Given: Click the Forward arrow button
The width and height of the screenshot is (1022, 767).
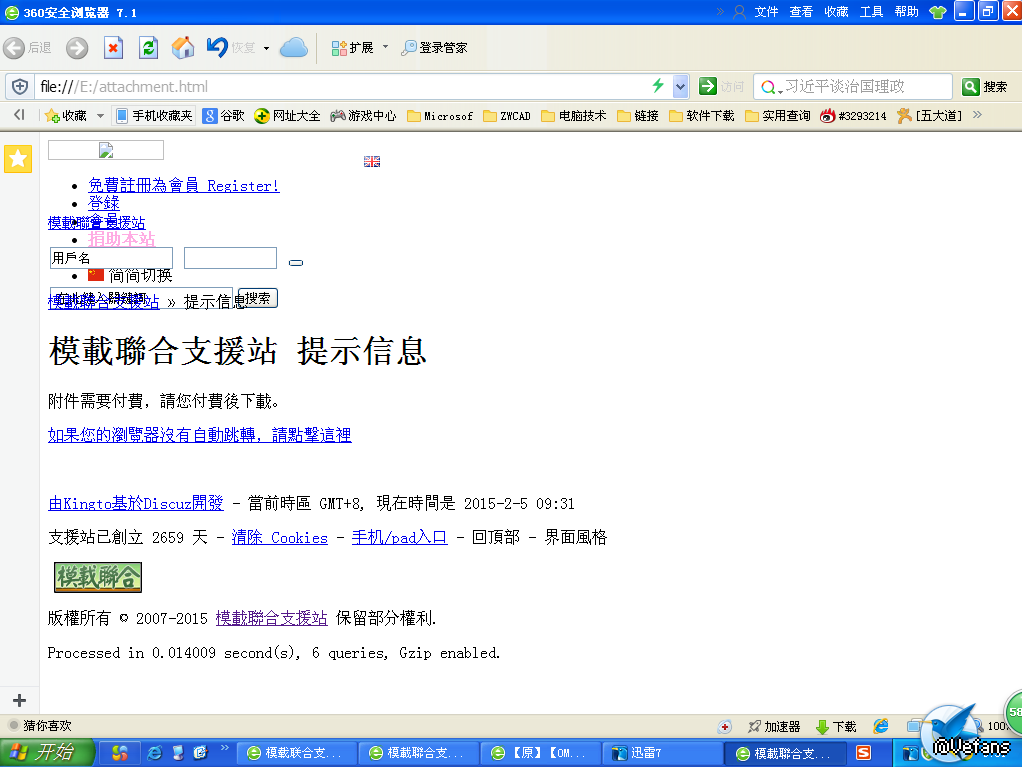Looking at the screenshot, I should 77,48.
